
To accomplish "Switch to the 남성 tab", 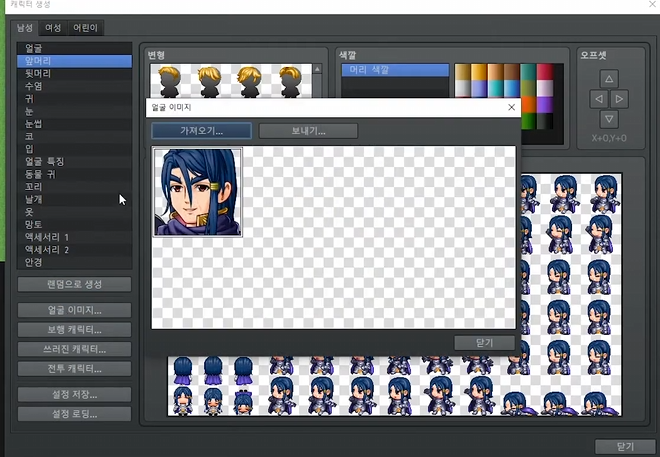I will (25, 28).
